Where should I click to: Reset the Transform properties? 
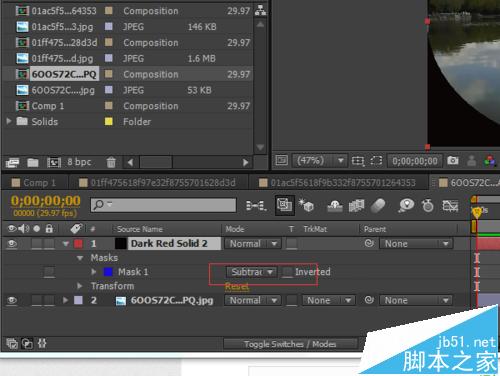[x=237, y=286]
